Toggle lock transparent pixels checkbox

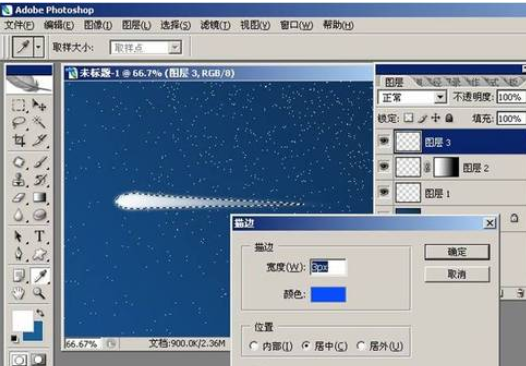(x=408, y=118)
